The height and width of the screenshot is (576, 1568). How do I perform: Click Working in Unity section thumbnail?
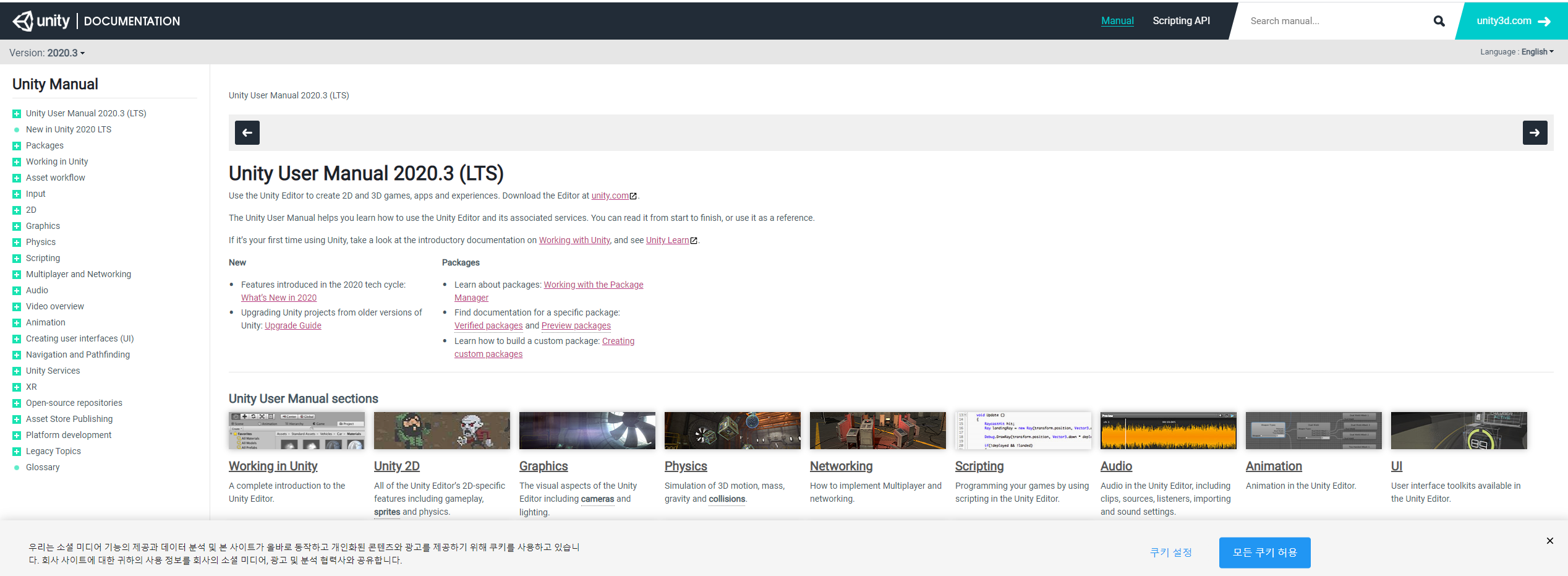(297, 431)
